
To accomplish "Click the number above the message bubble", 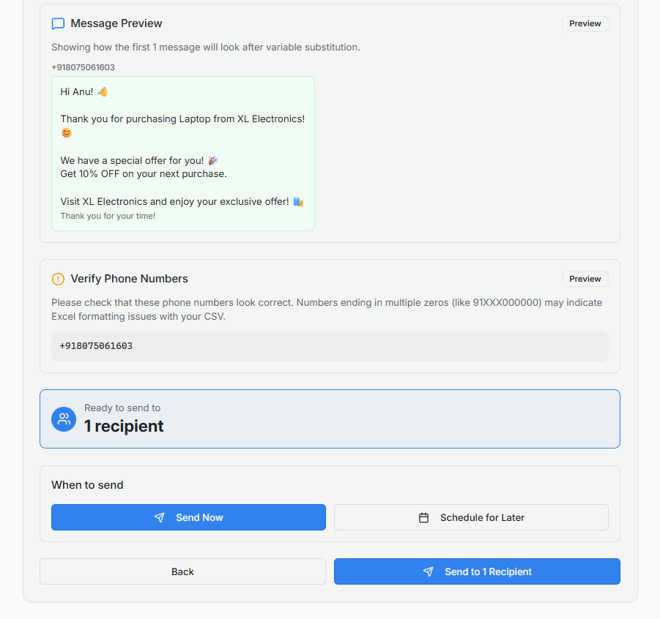I will coord(83,67).
